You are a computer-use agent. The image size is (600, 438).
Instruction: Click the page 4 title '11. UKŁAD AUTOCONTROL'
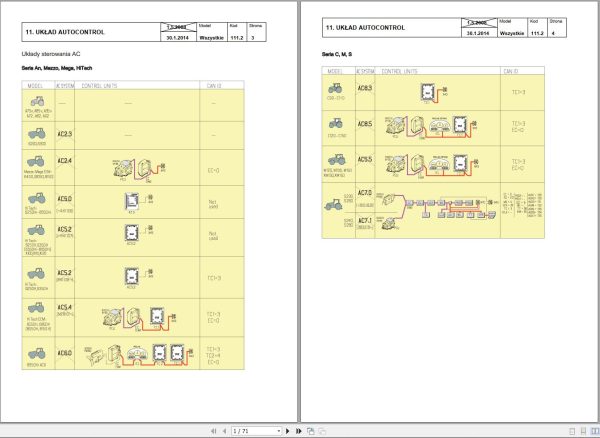[x=365, y=28]
